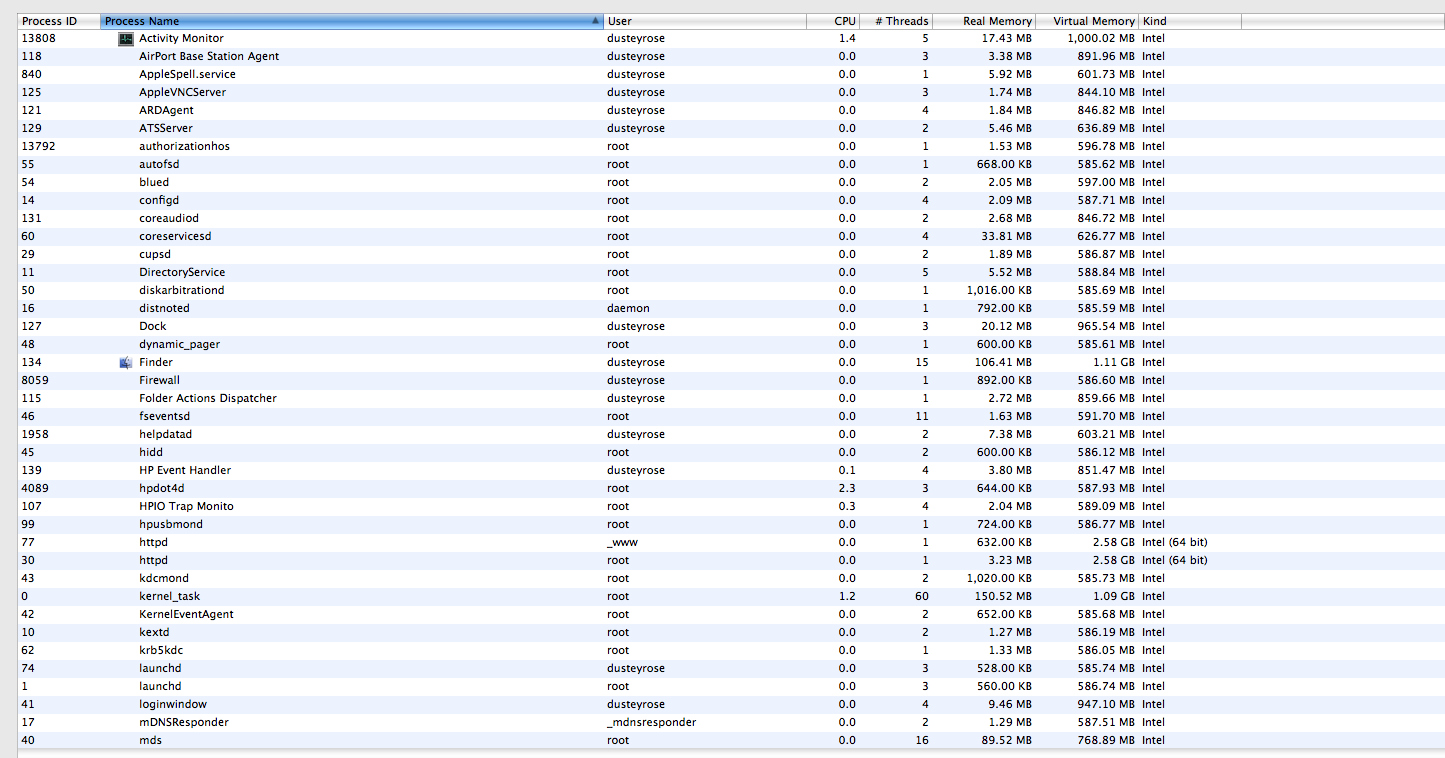This screenshot has width=1445, height=758.
Task: Select the httpd process owned by _www
Action: pyautogui.click(x=731, y=542)
